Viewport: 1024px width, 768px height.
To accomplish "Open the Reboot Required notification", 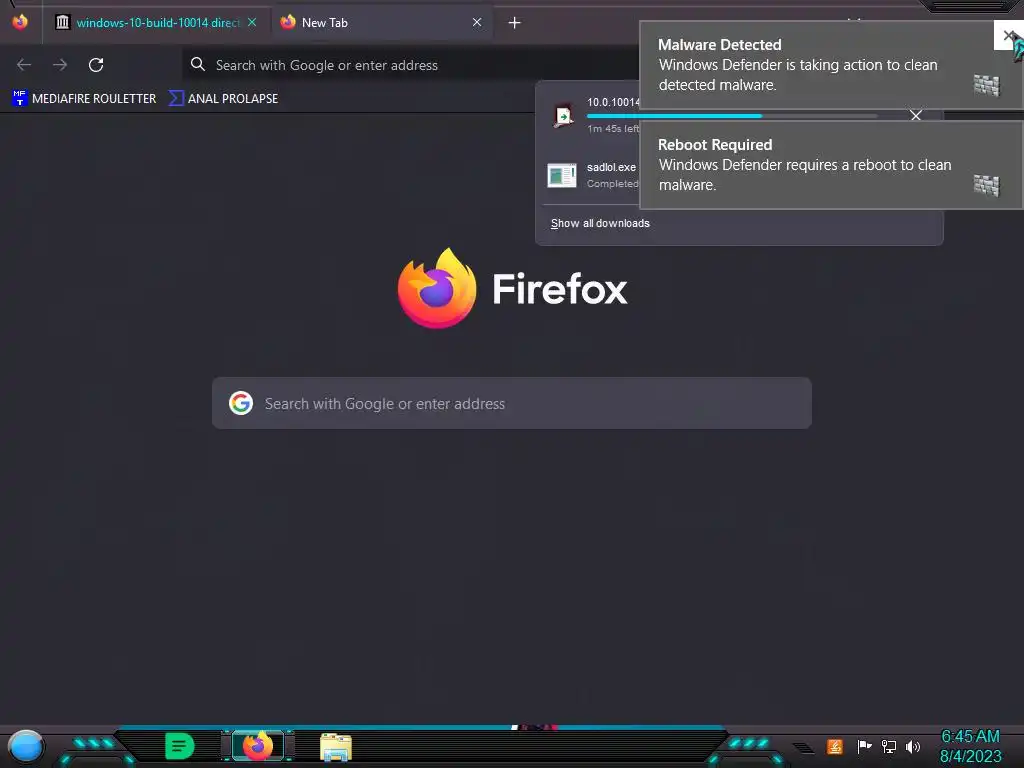I will (831, 165).
